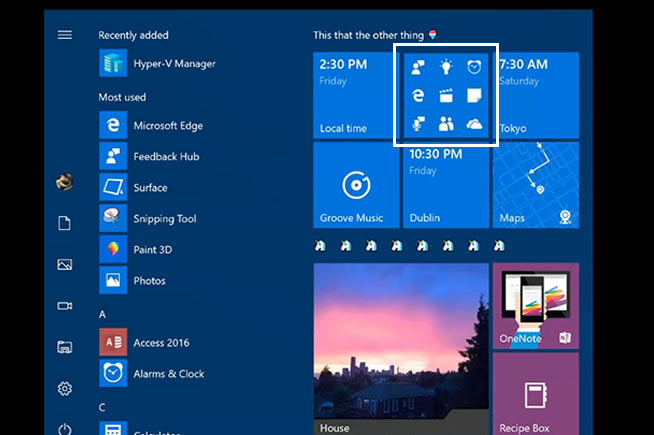Open the Surface app
654x435 pixels.
[x=134, y=187]
